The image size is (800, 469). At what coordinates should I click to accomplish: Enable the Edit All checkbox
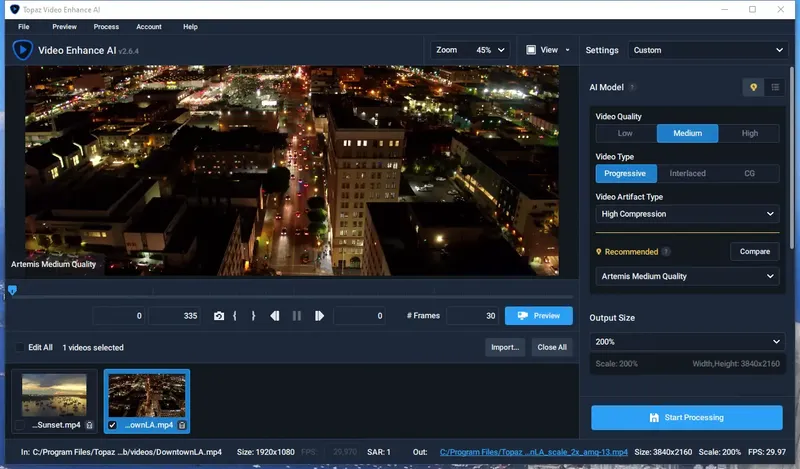(19, 348)
